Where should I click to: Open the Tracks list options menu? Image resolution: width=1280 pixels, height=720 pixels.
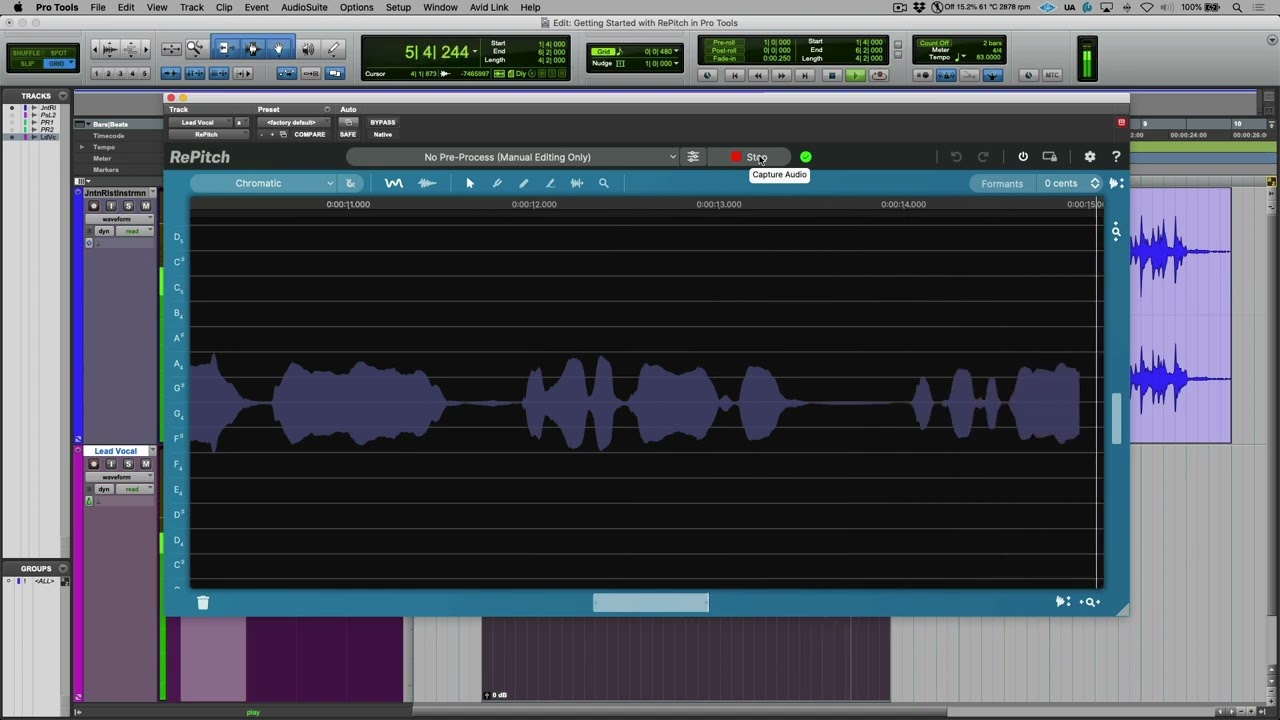pyautogui.click(x=63, y=96)
